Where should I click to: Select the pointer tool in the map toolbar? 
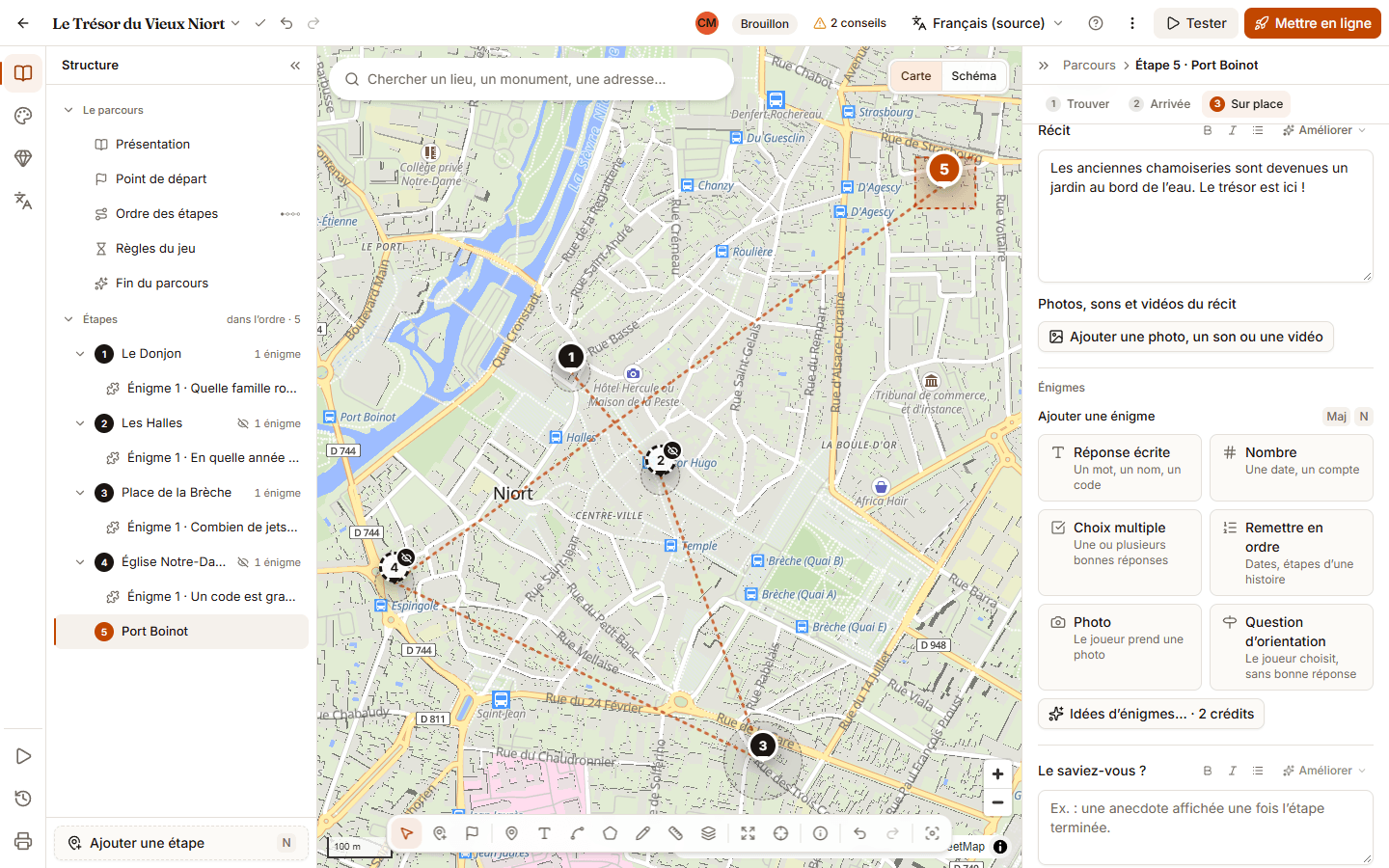click(x=407, y=833)
